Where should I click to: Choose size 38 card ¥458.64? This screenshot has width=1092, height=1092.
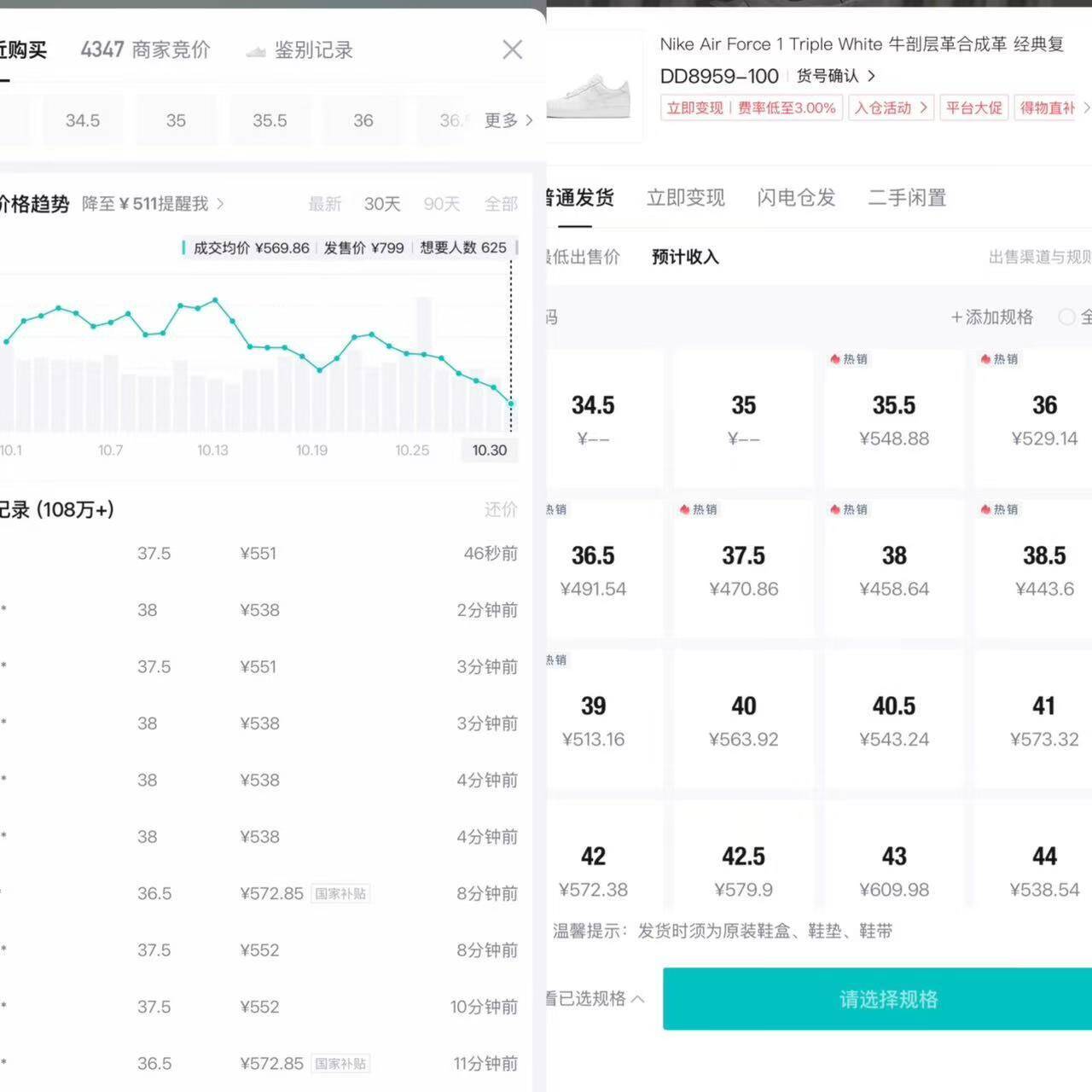pyautogui.click(x=893, y=569)
